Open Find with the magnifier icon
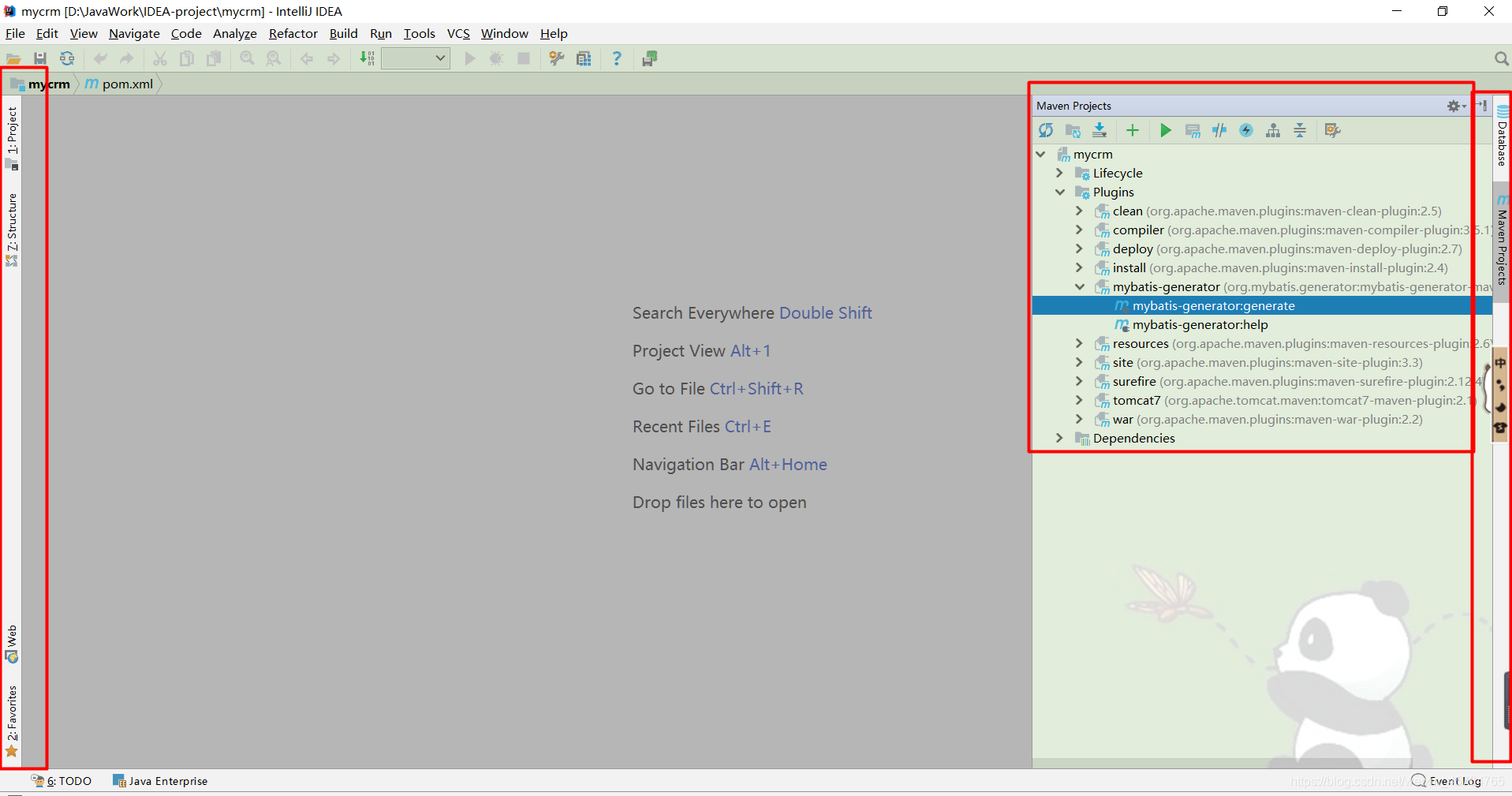The image size is (1512, 796). coord(247,58)
